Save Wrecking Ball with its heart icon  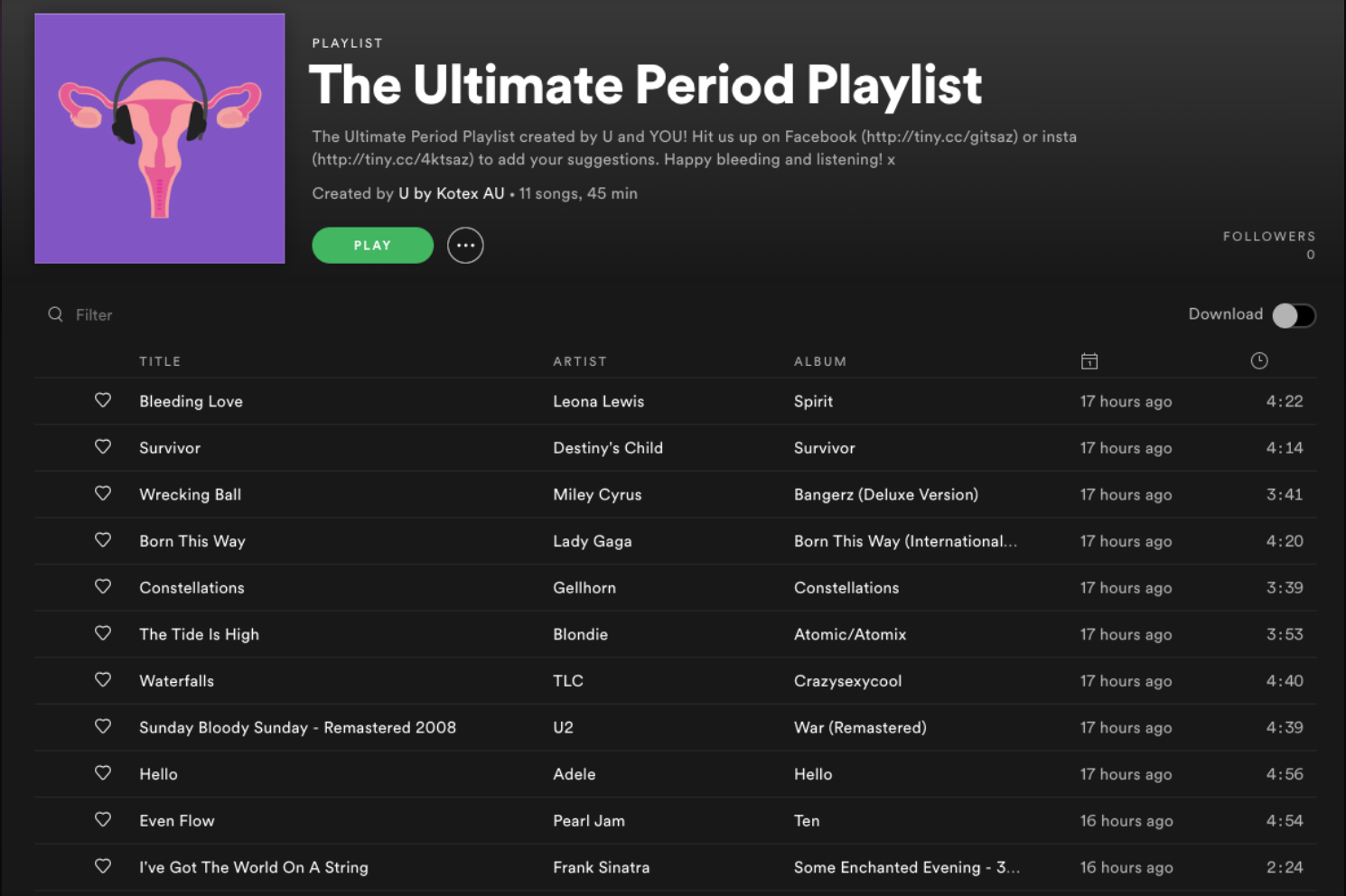tap(103, 493)
